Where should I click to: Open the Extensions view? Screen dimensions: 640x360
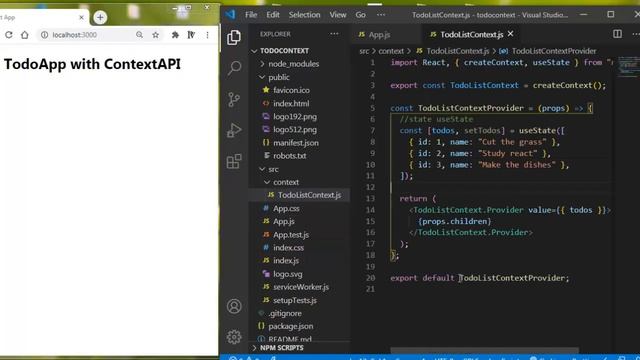[234, 161]
